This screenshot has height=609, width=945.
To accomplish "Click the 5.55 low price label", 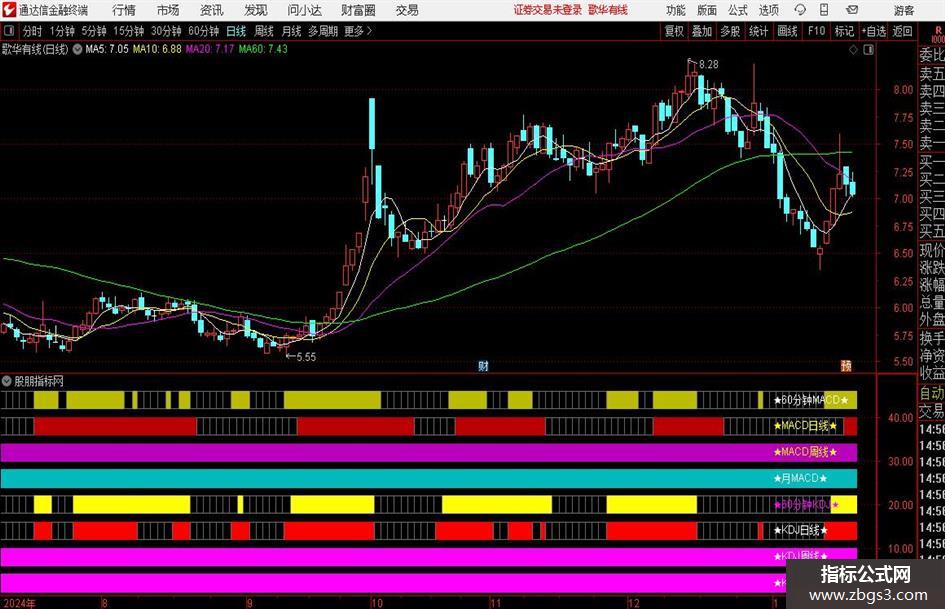I will [306, 357].
